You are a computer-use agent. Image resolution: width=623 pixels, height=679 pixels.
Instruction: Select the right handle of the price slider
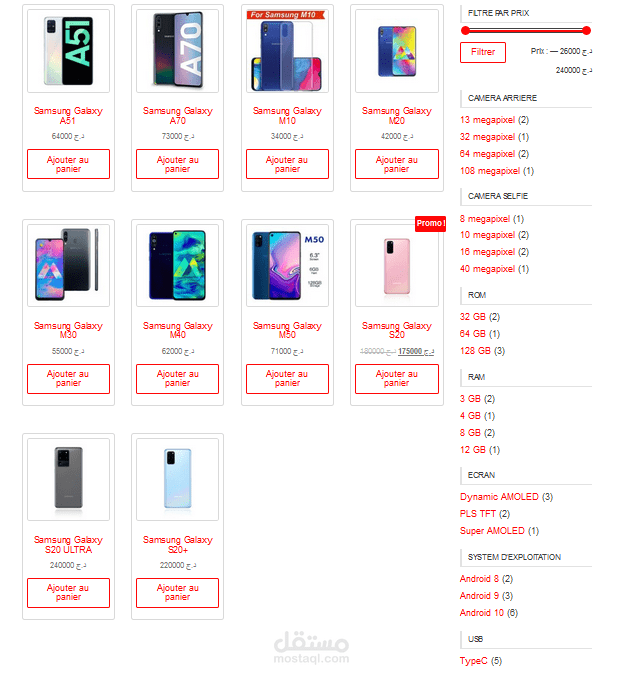[x=587, y=31]
